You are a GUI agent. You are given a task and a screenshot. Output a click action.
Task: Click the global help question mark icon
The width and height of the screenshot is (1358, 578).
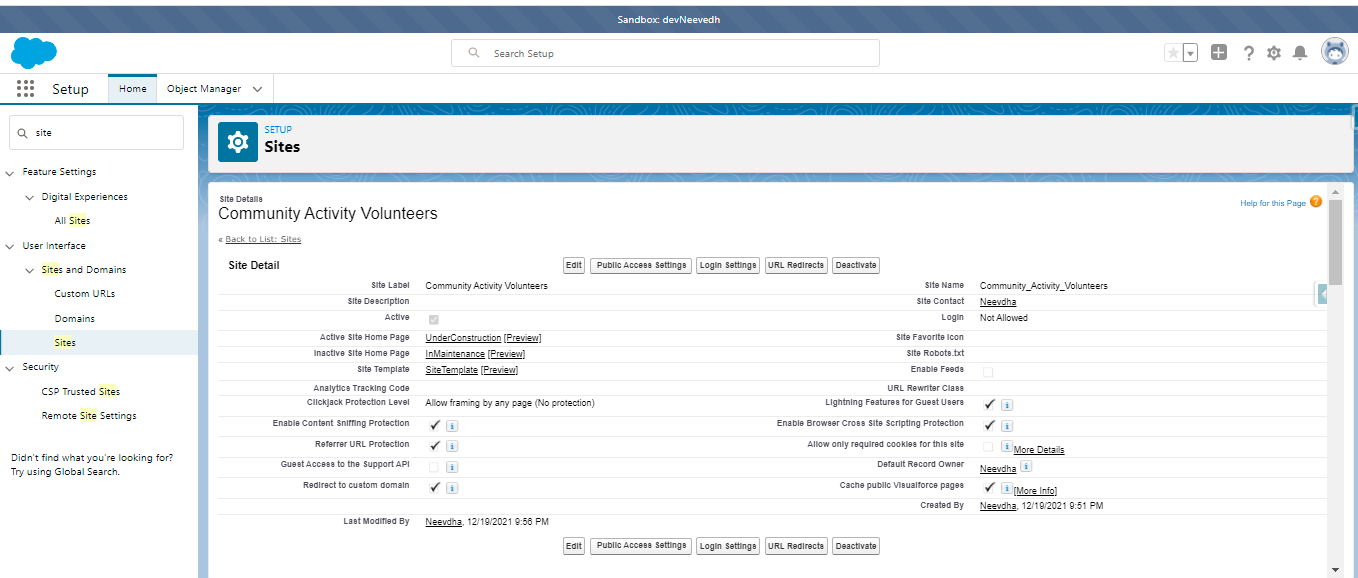point(1248,52)
